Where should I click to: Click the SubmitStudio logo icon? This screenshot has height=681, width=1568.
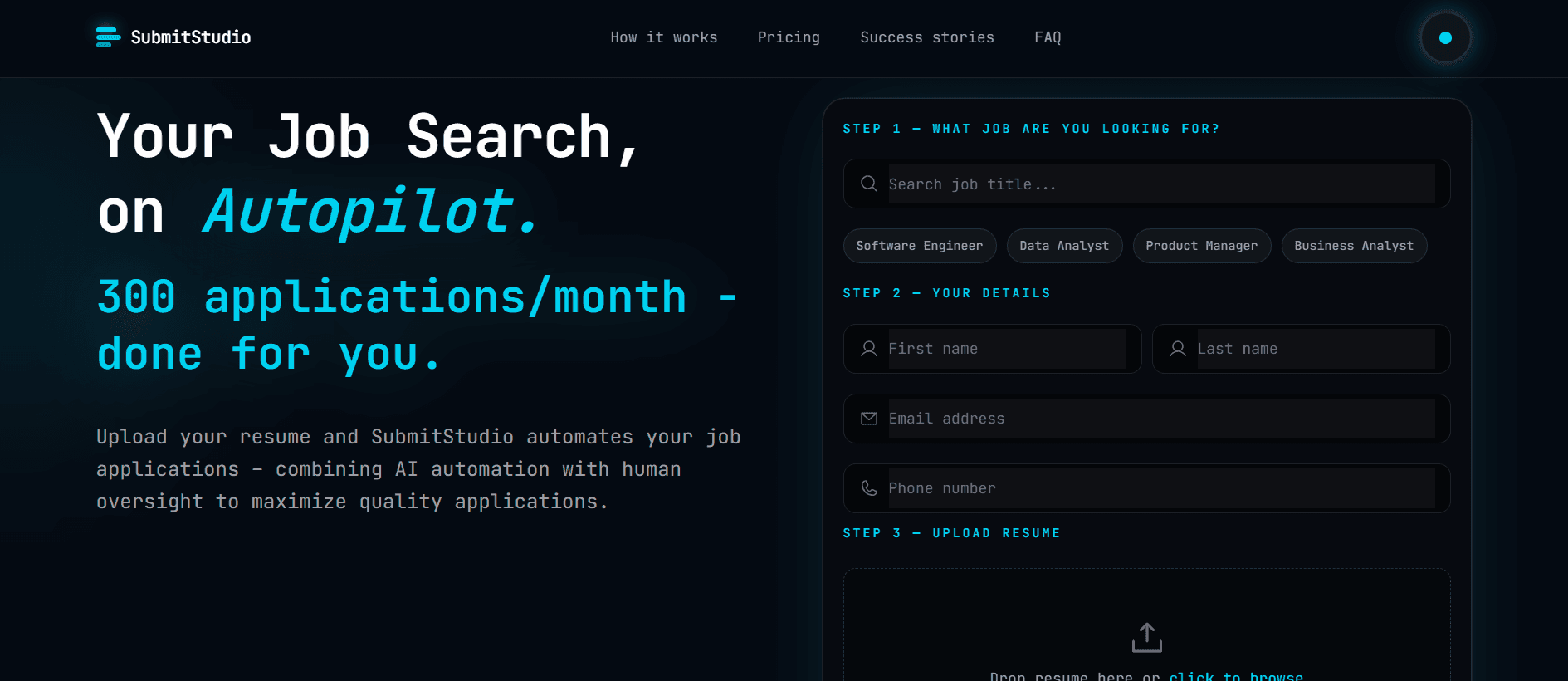pos(108,37)
